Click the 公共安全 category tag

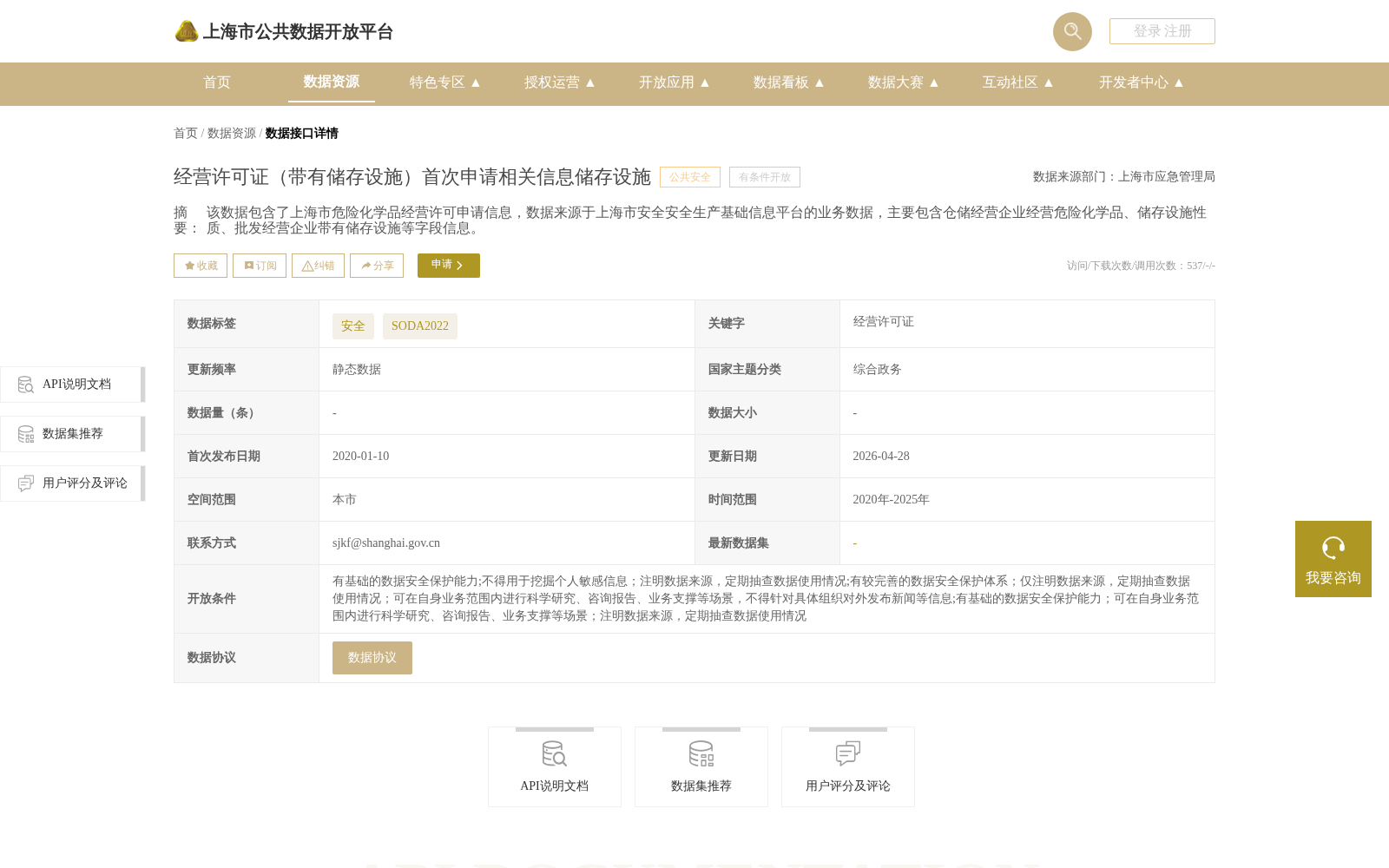[690, 177]
